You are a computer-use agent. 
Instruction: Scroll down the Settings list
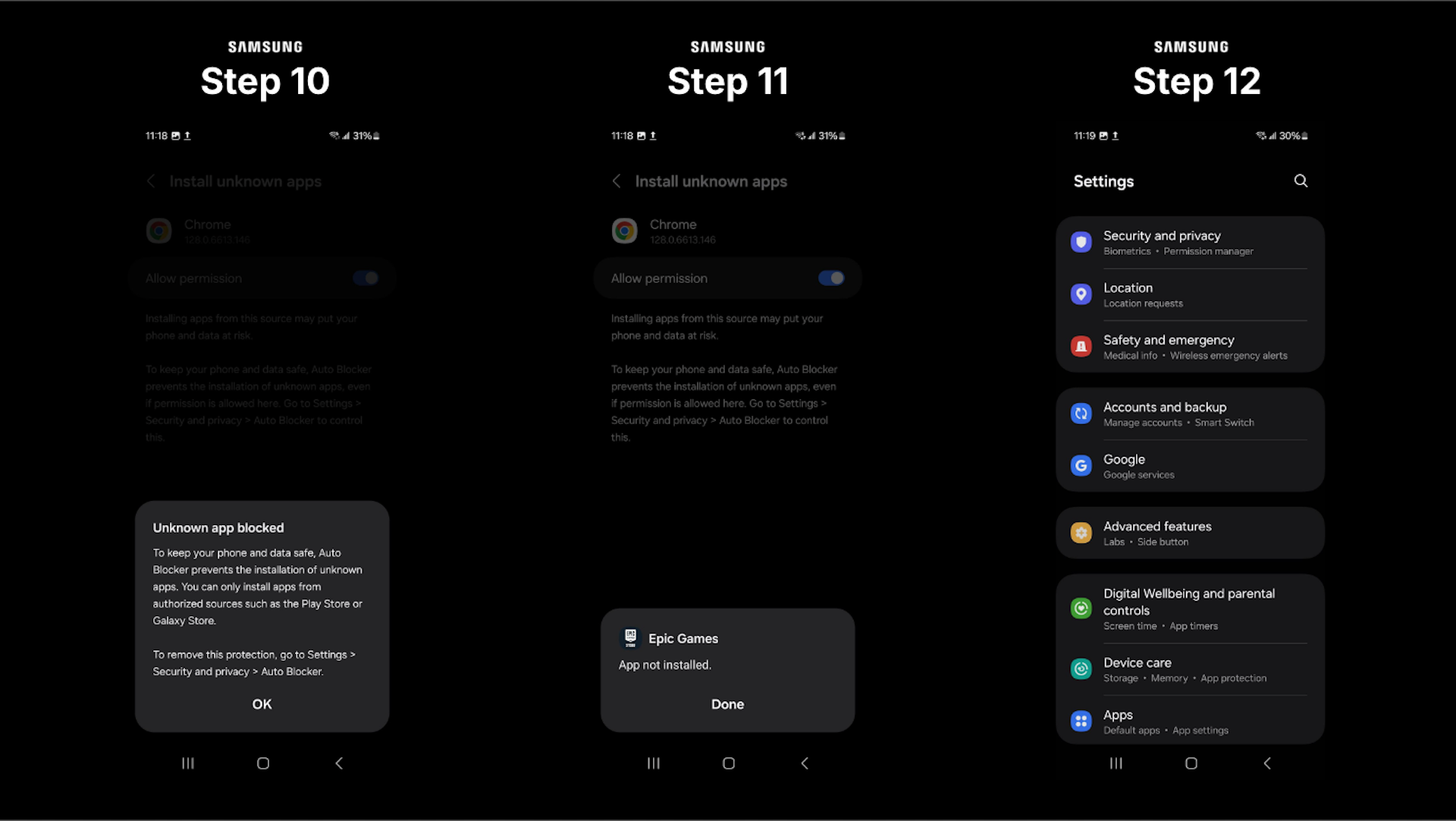pyautogui.click(x=1191, y=480)
